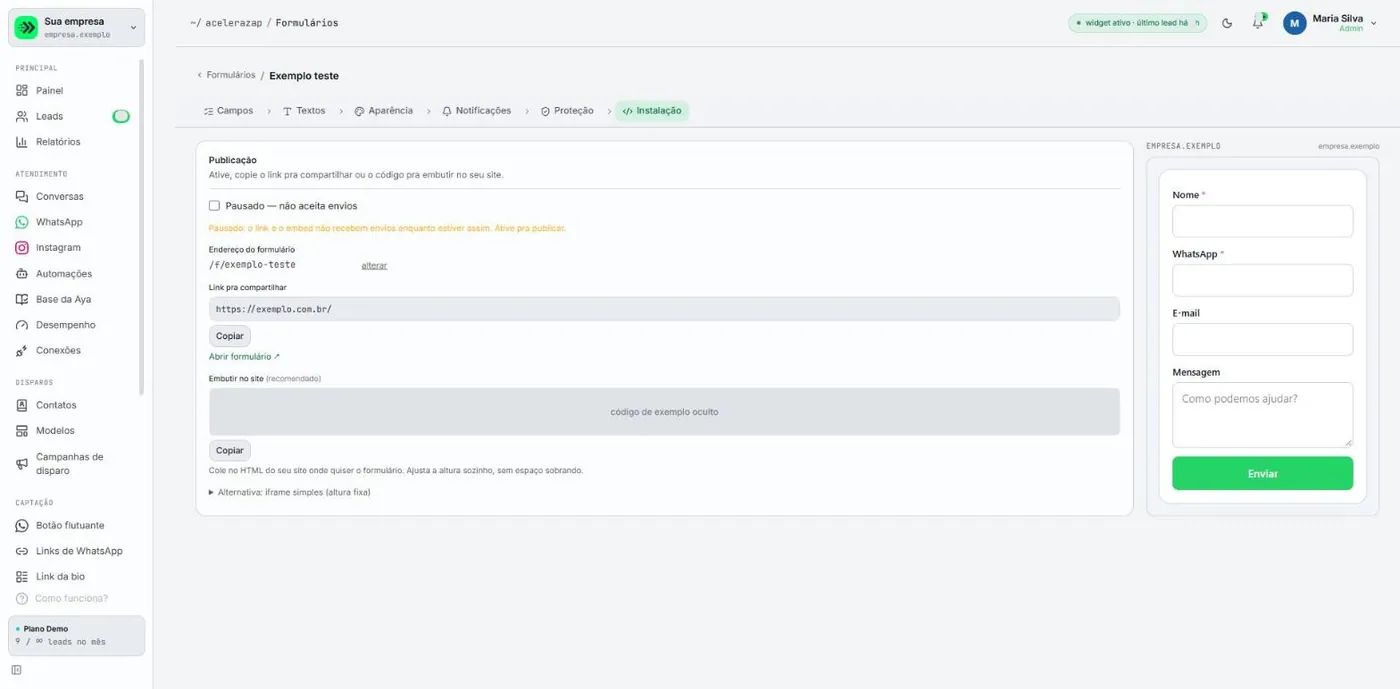The width and height of the screenshot is (1400, 689).
Task: Click the Plano Demo usage card
Action: (77, 635)
